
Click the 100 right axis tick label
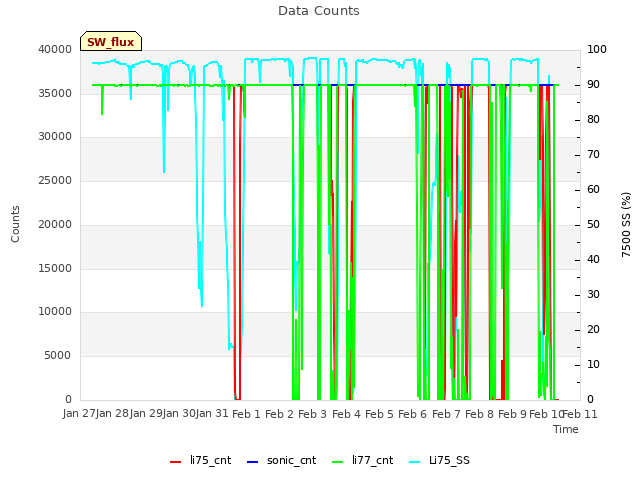(x=597, y=49)
